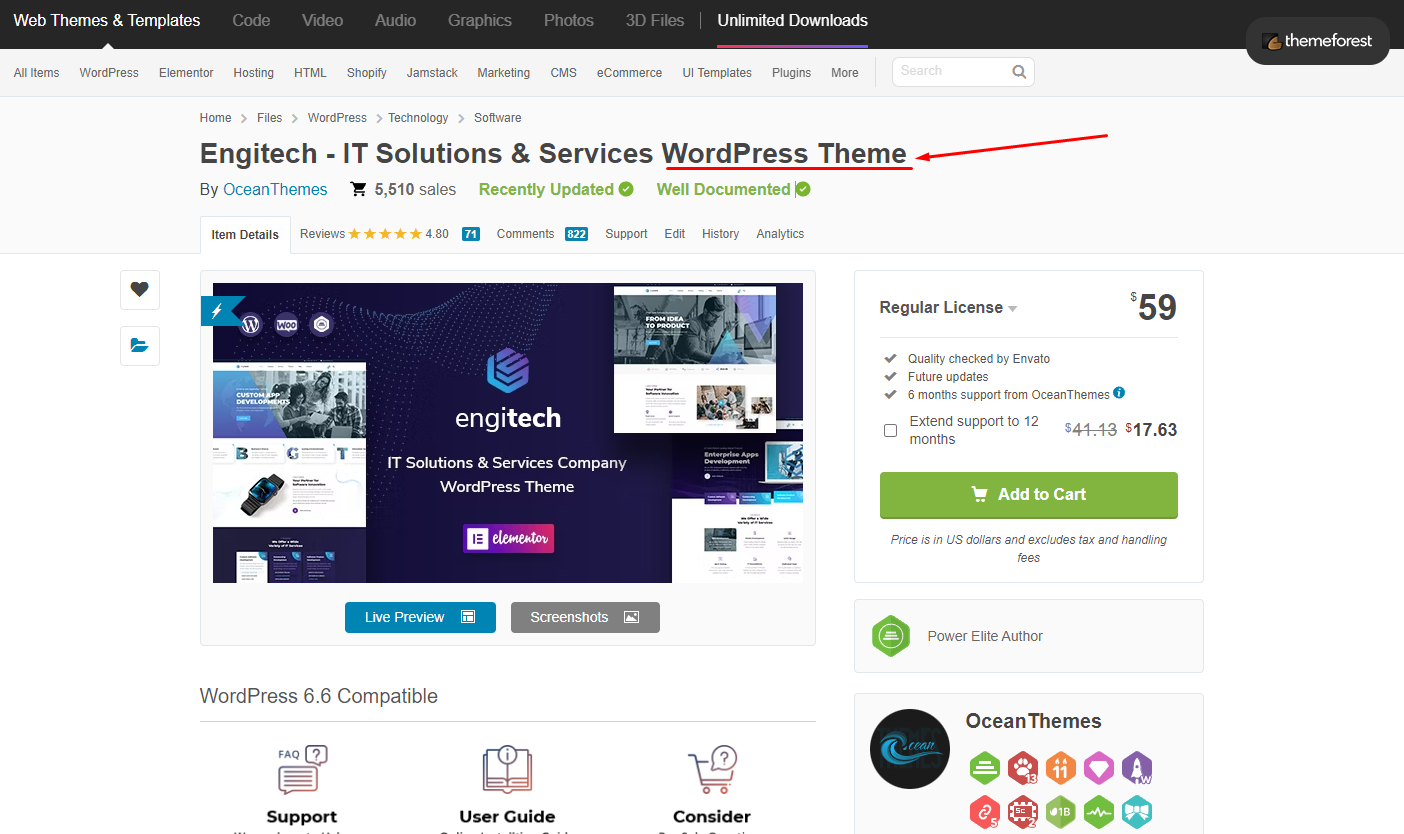Click the teal bow tie badge

click(x=1137, y=812)
